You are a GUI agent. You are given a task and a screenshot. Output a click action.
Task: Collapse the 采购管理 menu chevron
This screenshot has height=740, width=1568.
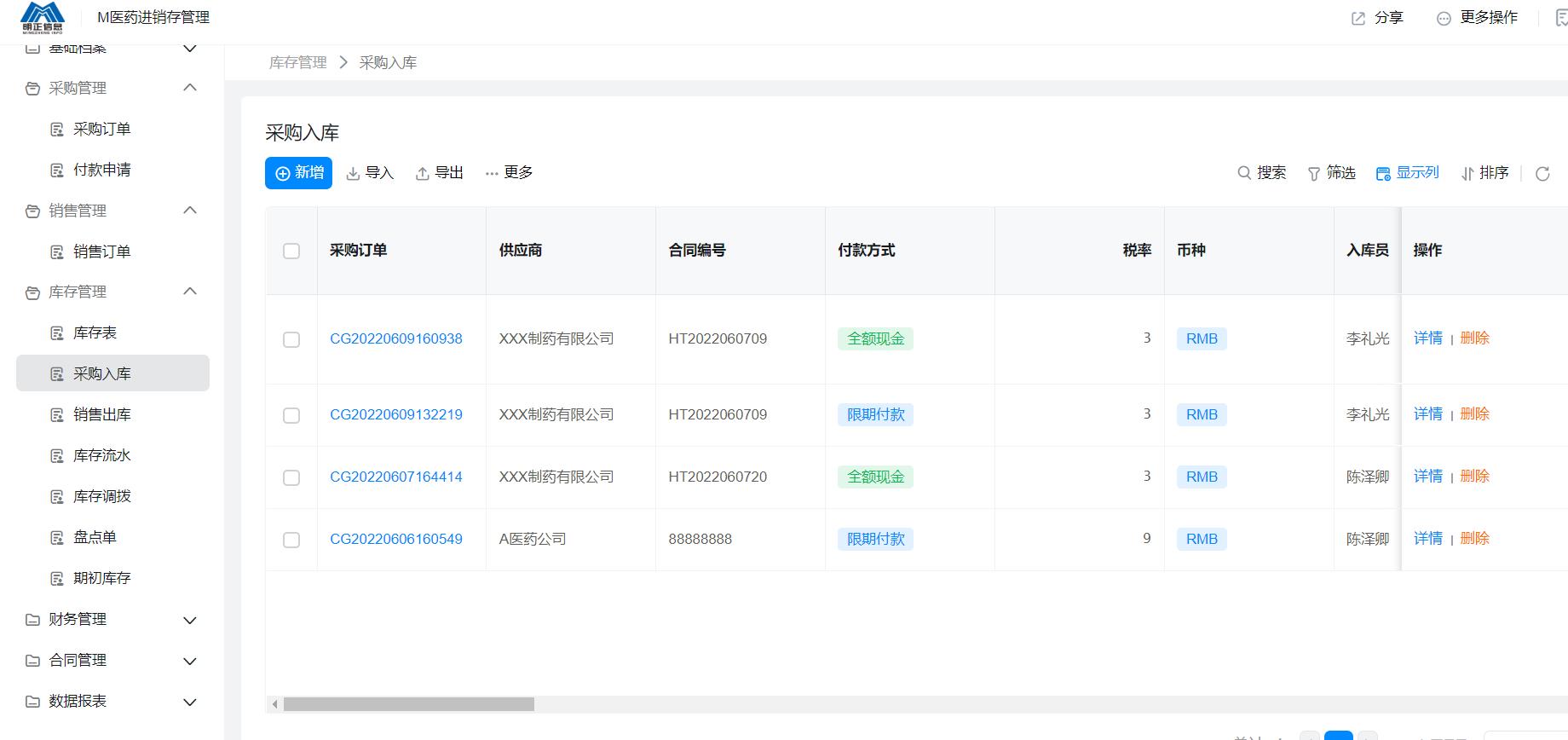click(x=190, y=87)
